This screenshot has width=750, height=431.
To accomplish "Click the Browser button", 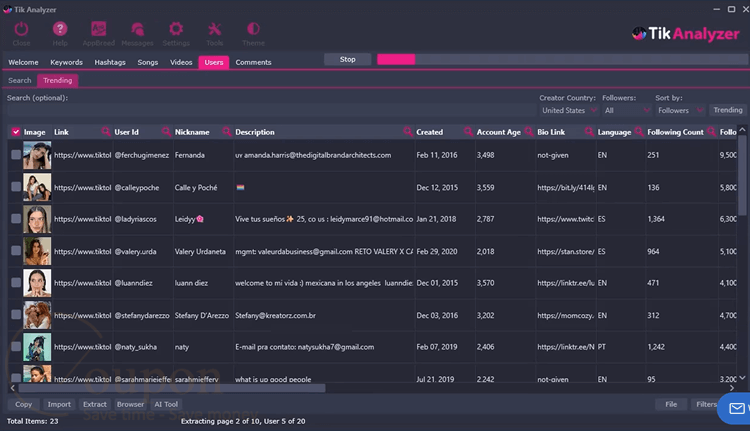I will [130, 404].
